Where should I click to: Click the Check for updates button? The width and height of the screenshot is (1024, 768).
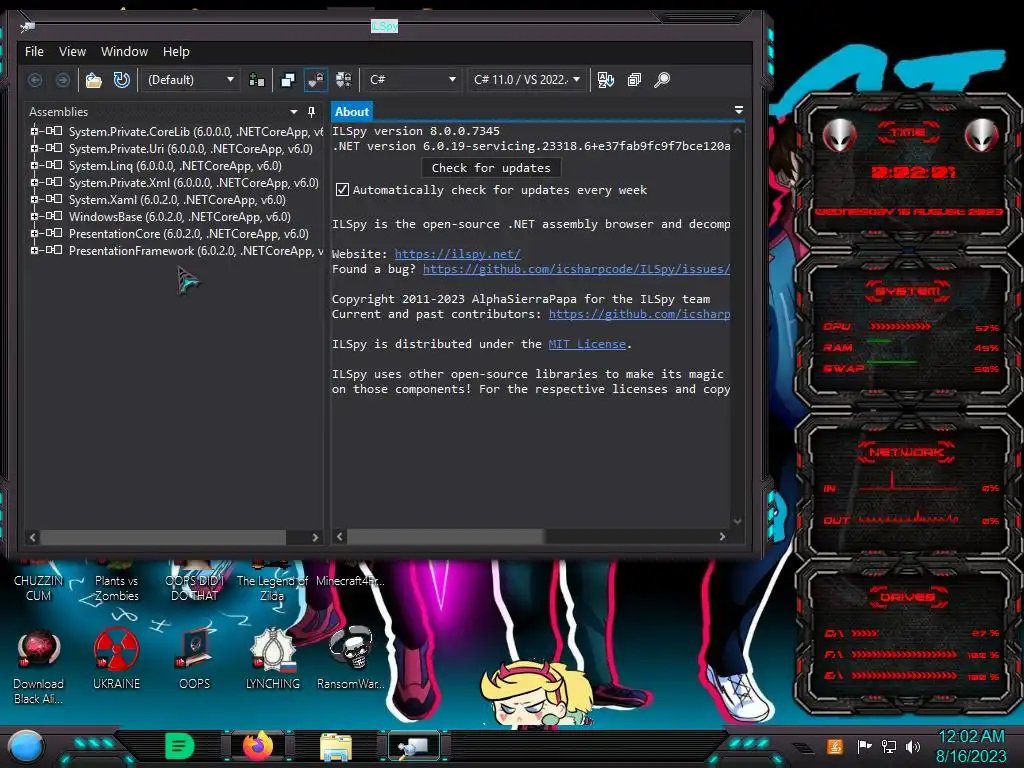tap(491, 168)
